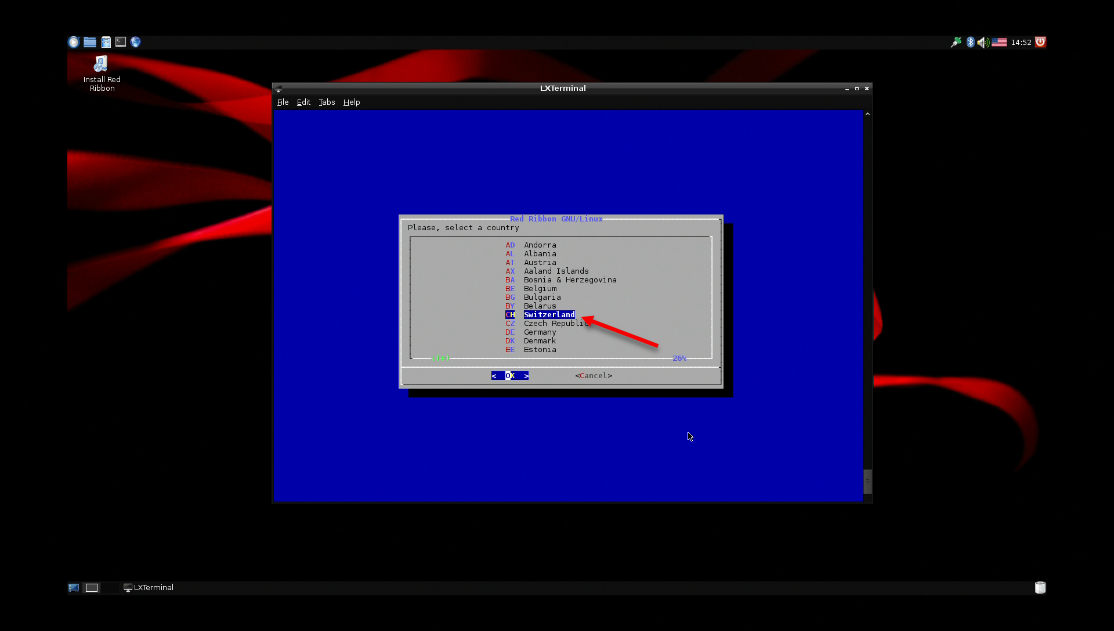Click the red power logout icon

point(1040,42)
